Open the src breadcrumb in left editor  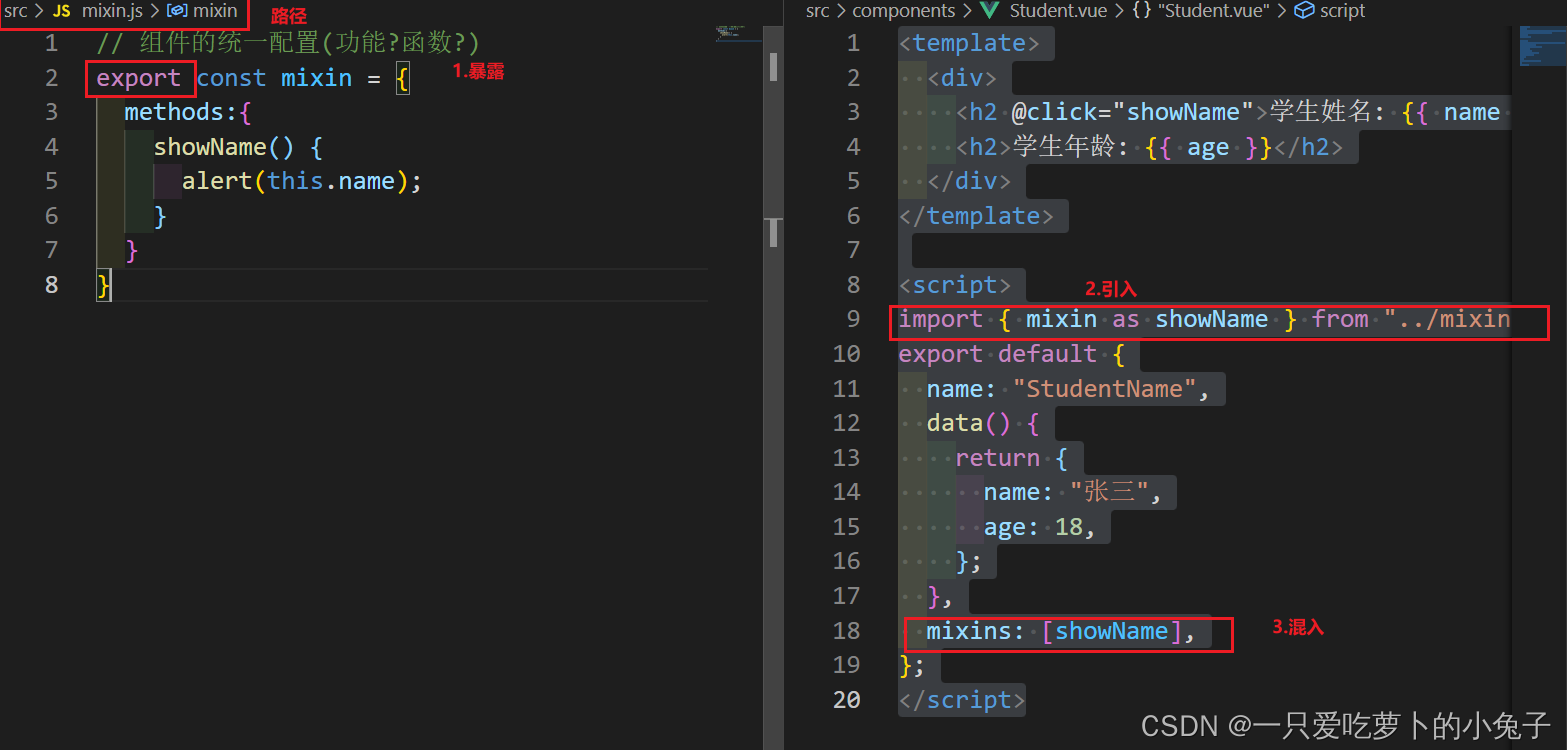click(x=15, y=11)
